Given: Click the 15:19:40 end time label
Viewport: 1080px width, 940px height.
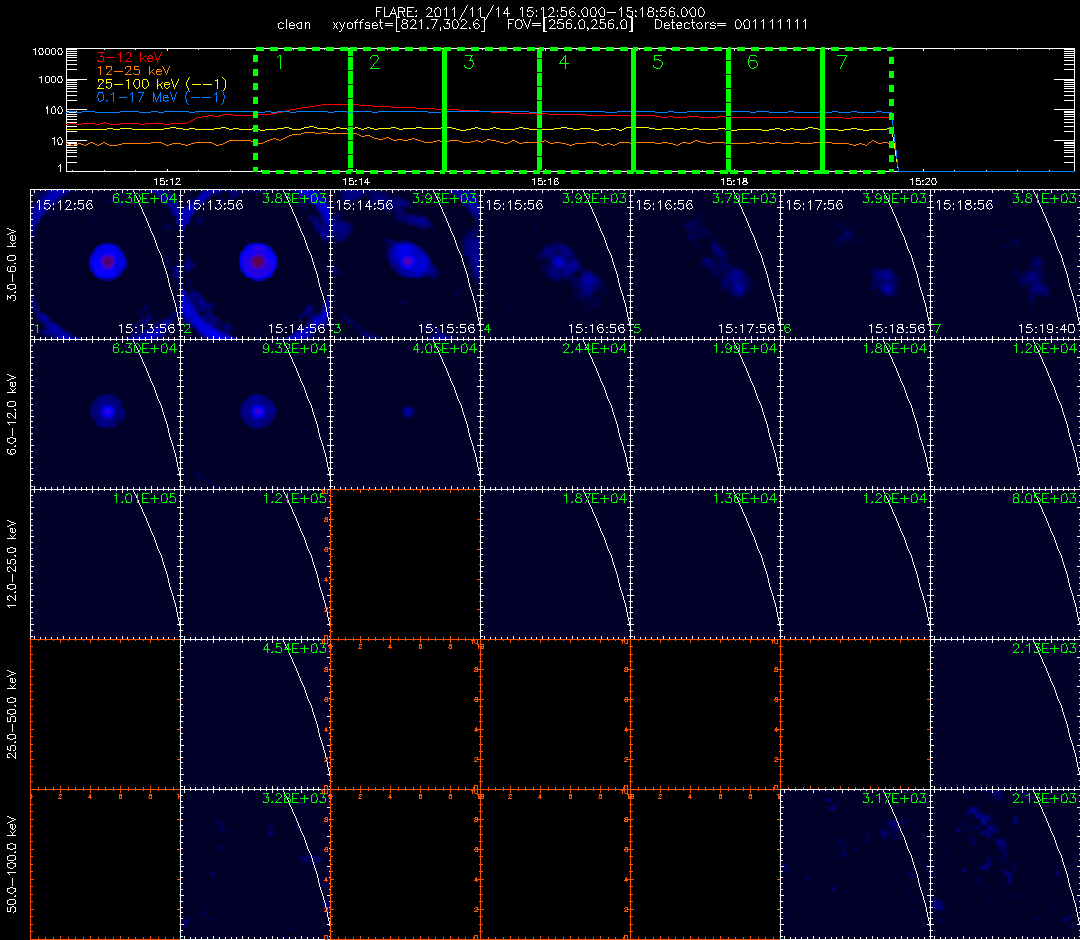Looking at the screenshot, I should (1047, 329).
